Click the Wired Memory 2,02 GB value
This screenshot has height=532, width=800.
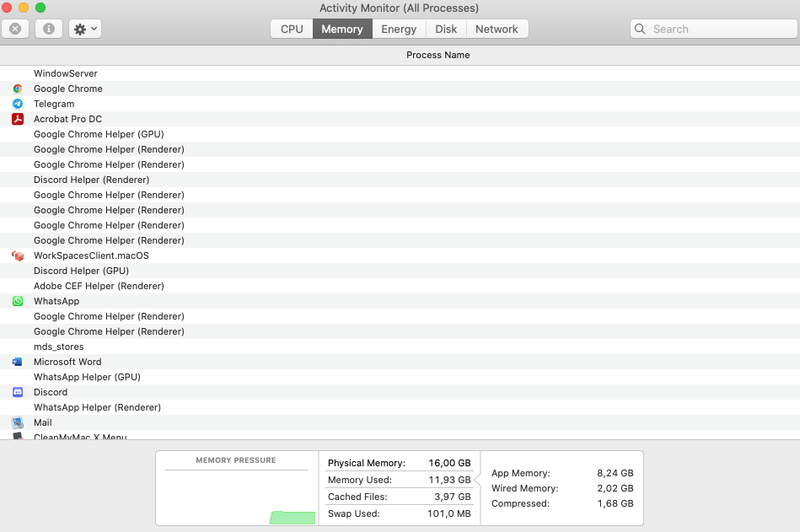[615, 489]
